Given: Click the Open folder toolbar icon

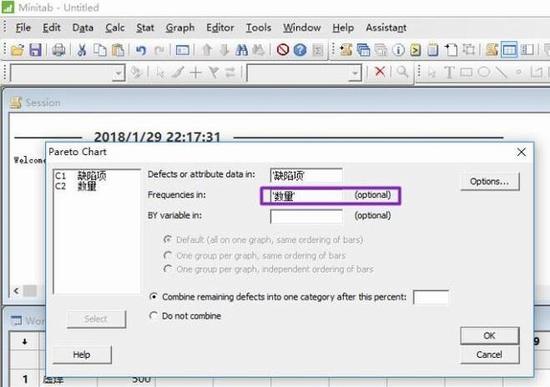Looking at the screenshot, I should pos(17,50).
